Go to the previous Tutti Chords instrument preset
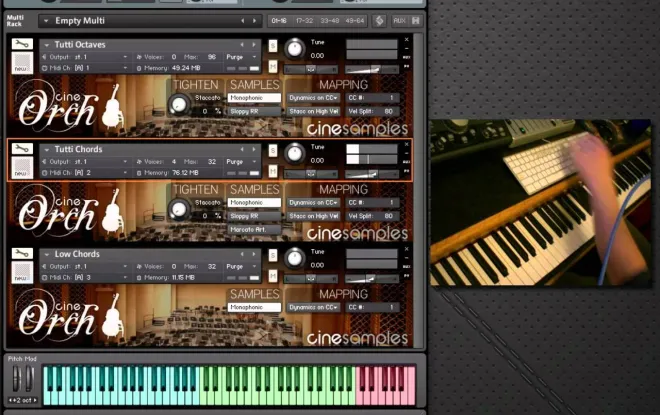The image size is (660, 415). click(242, 149)
